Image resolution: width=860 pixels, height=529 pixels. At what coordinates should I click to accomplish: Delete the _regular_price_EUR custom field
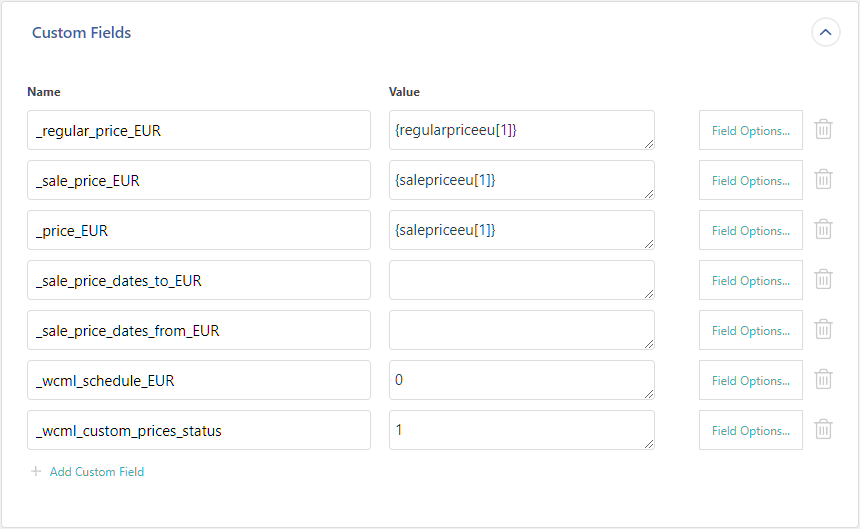pos(823,129)
